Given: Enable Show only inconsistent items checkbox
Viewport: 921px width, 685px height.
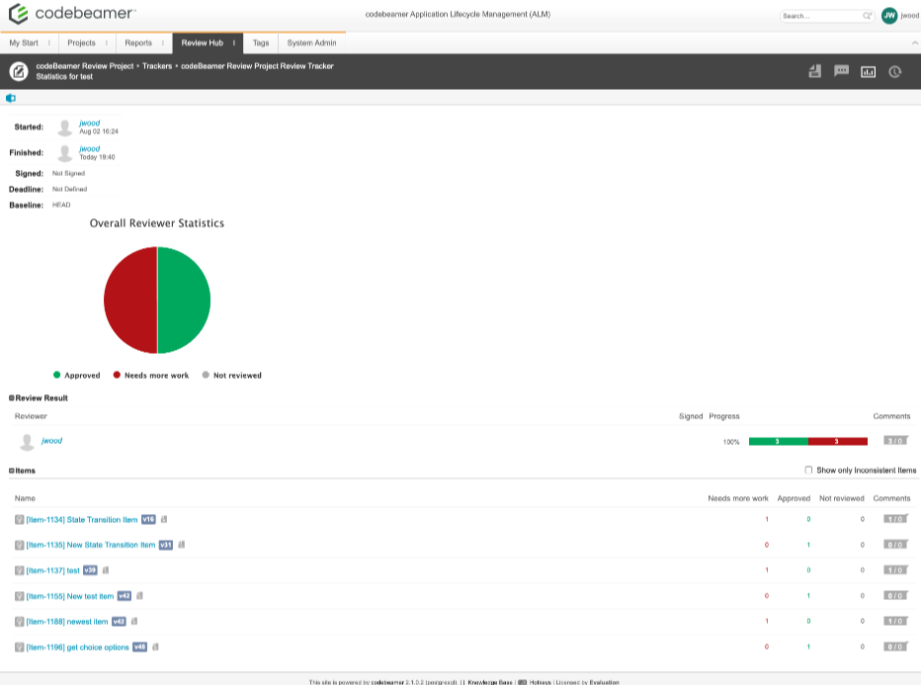Looking at the screenshot, I should (808, 470).
